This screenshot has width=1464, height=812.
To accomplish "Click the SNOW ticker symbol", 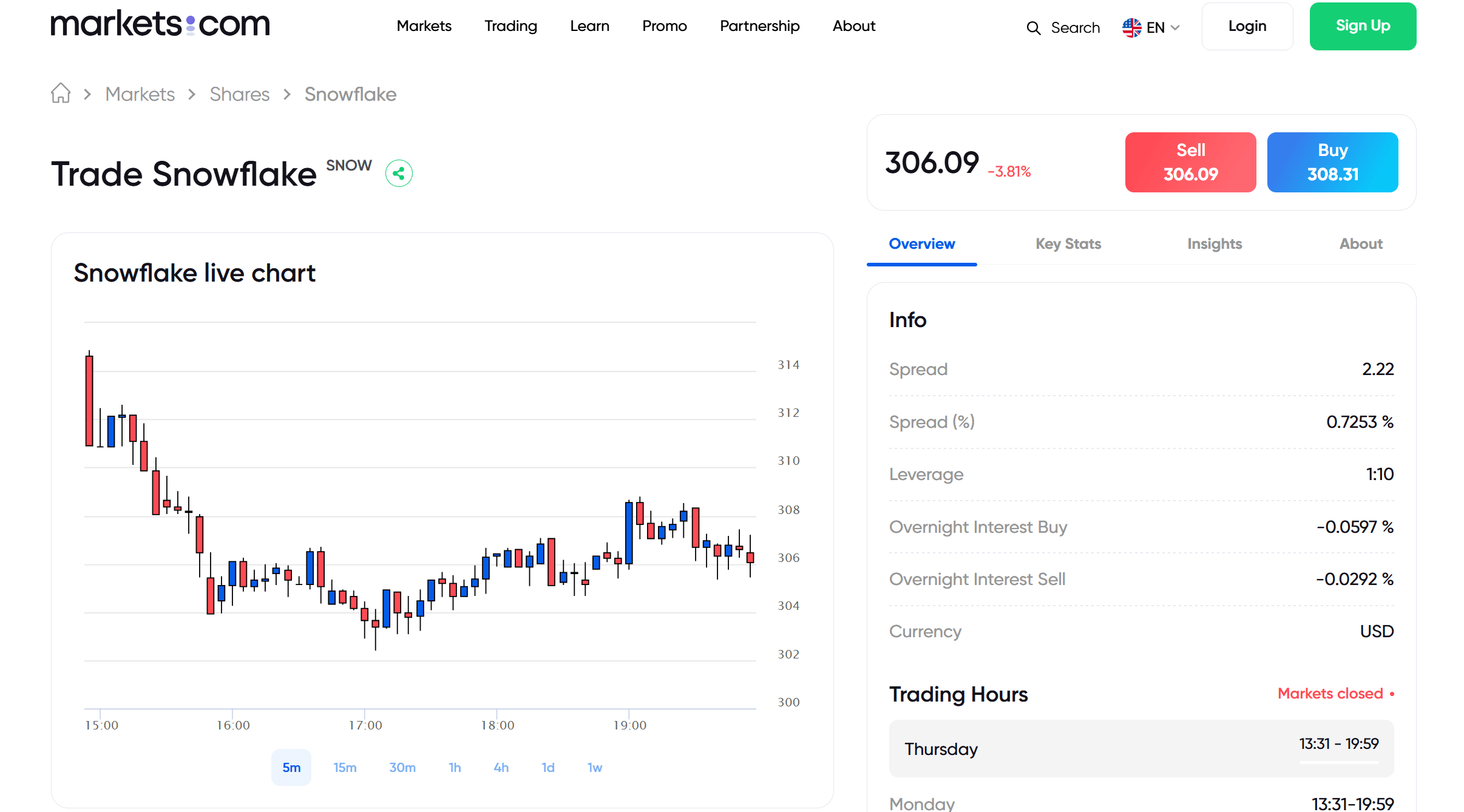I will pos(349,166).
